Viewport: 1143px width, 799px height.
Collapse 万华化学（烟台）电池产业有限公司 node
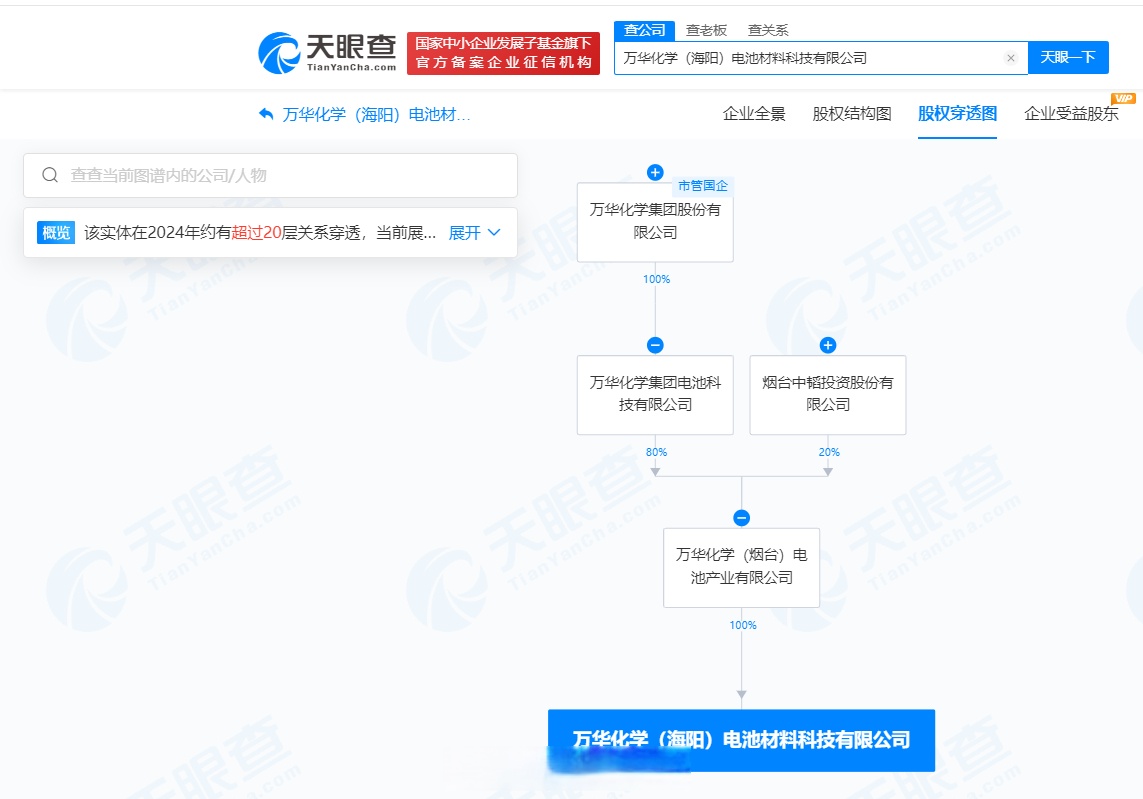(x=741, y=518)
